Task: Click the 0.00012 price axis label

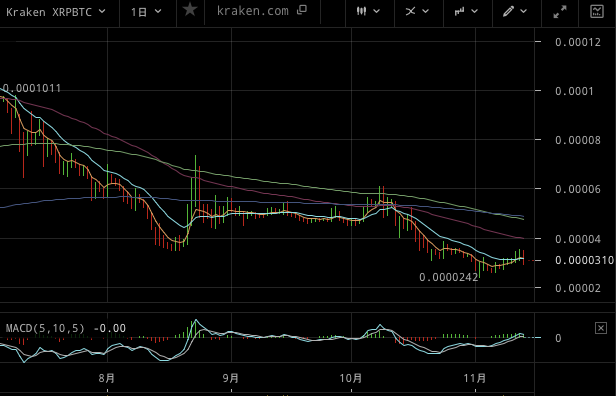Action: point(578,42)
